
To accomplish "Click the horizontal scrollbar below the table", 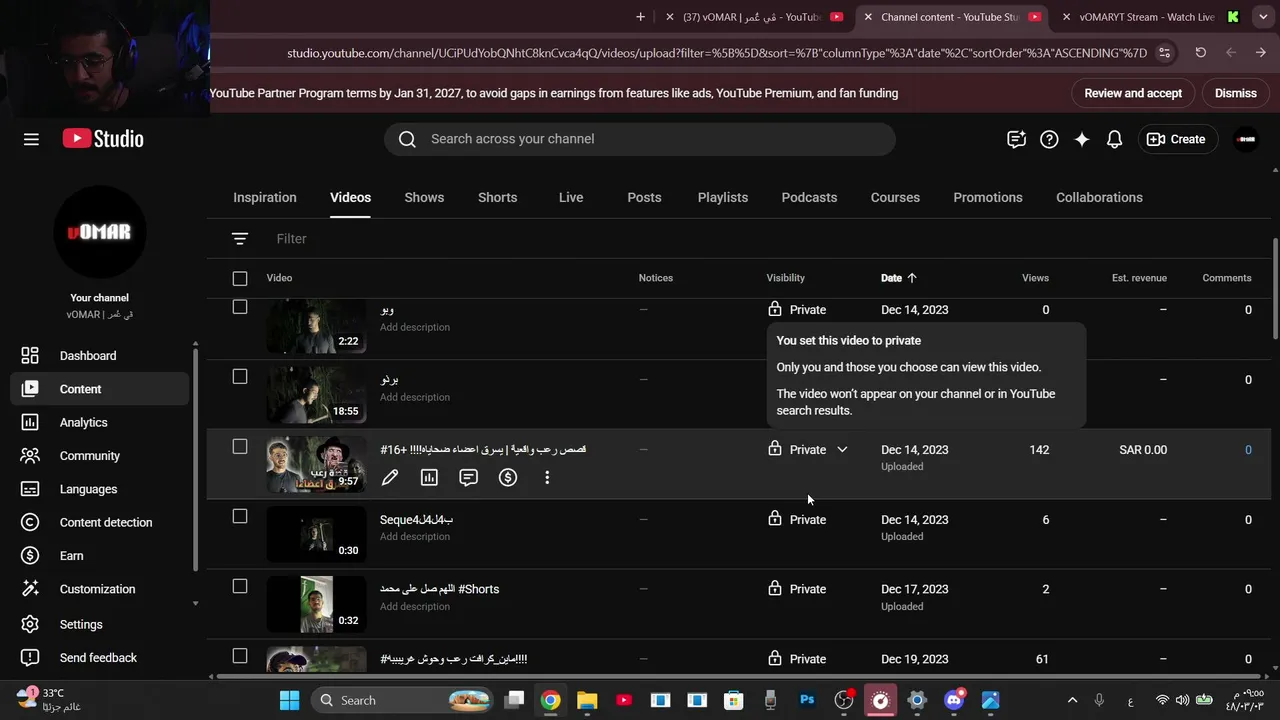I will [x=740, y=676].
